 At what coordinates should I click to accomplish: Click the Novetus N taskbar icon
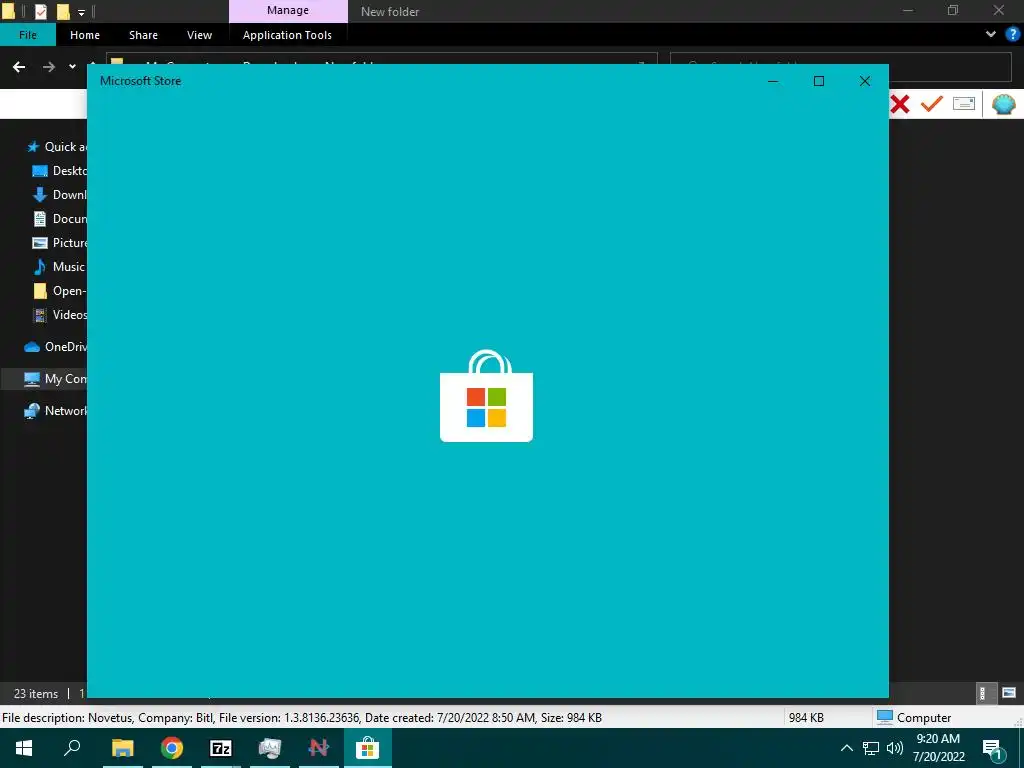319,748
